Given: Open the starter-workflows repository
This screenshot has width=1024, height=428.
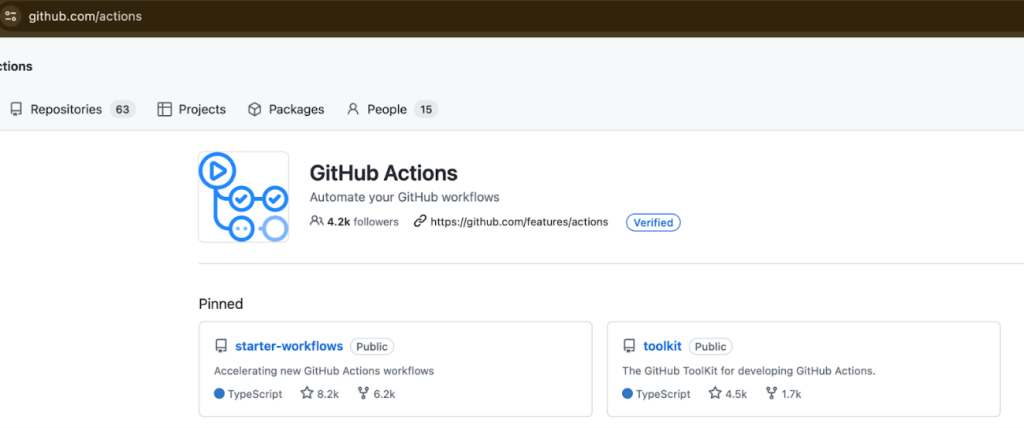Looking at the screenshot, I should (x=289, y=346).
